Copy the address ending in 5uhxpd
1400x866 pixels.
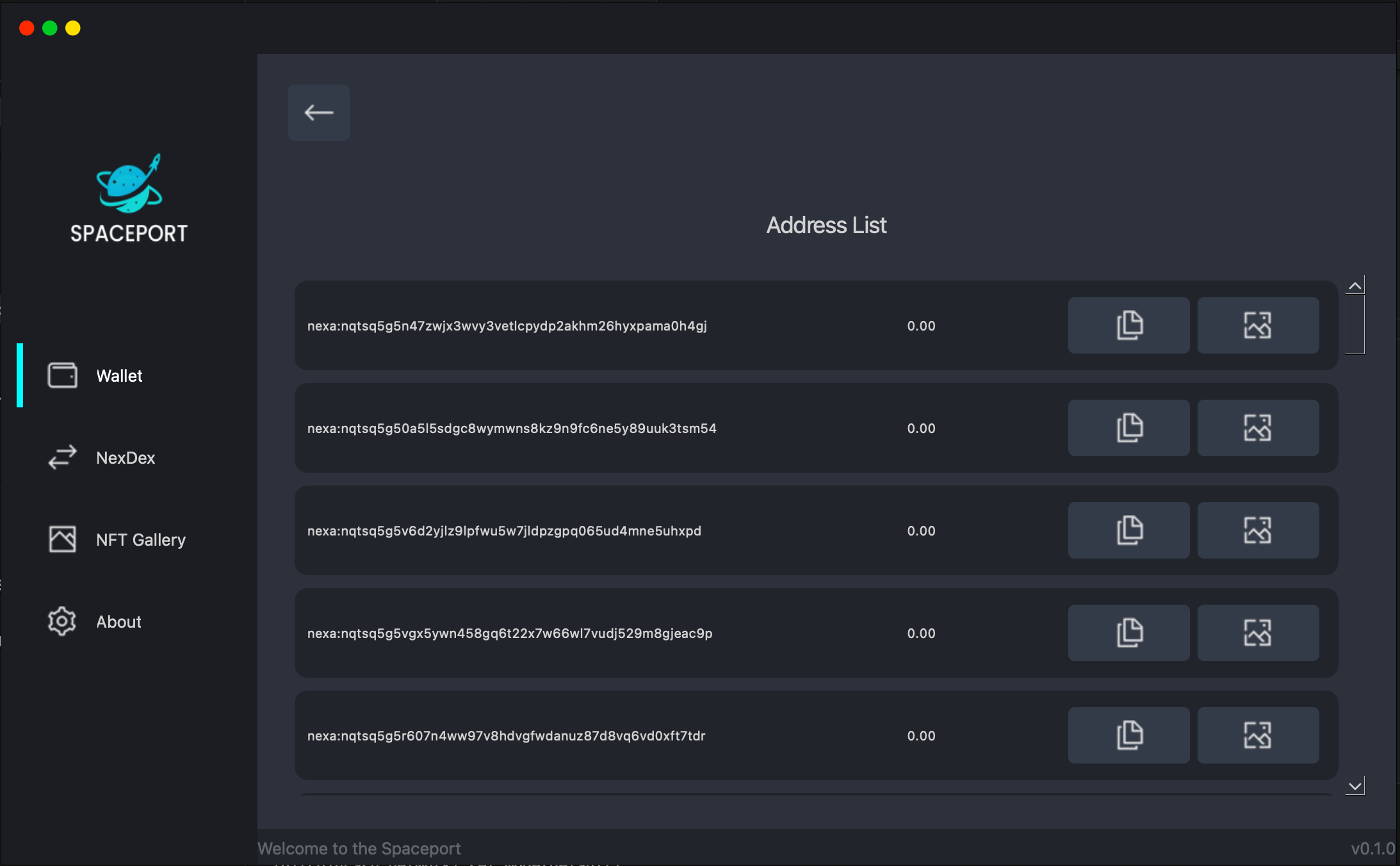(x=1128, y=530)
